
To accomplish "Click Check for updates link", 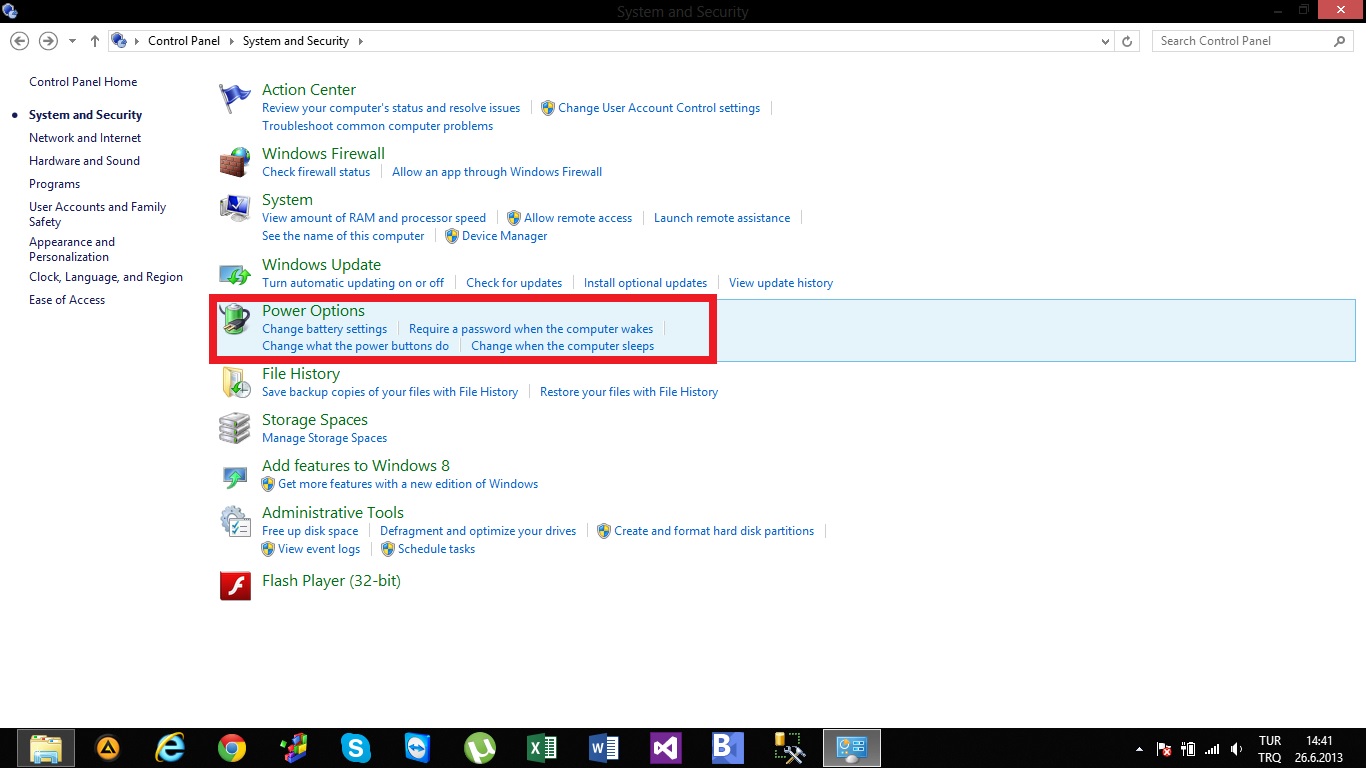I will click(514, 283).
